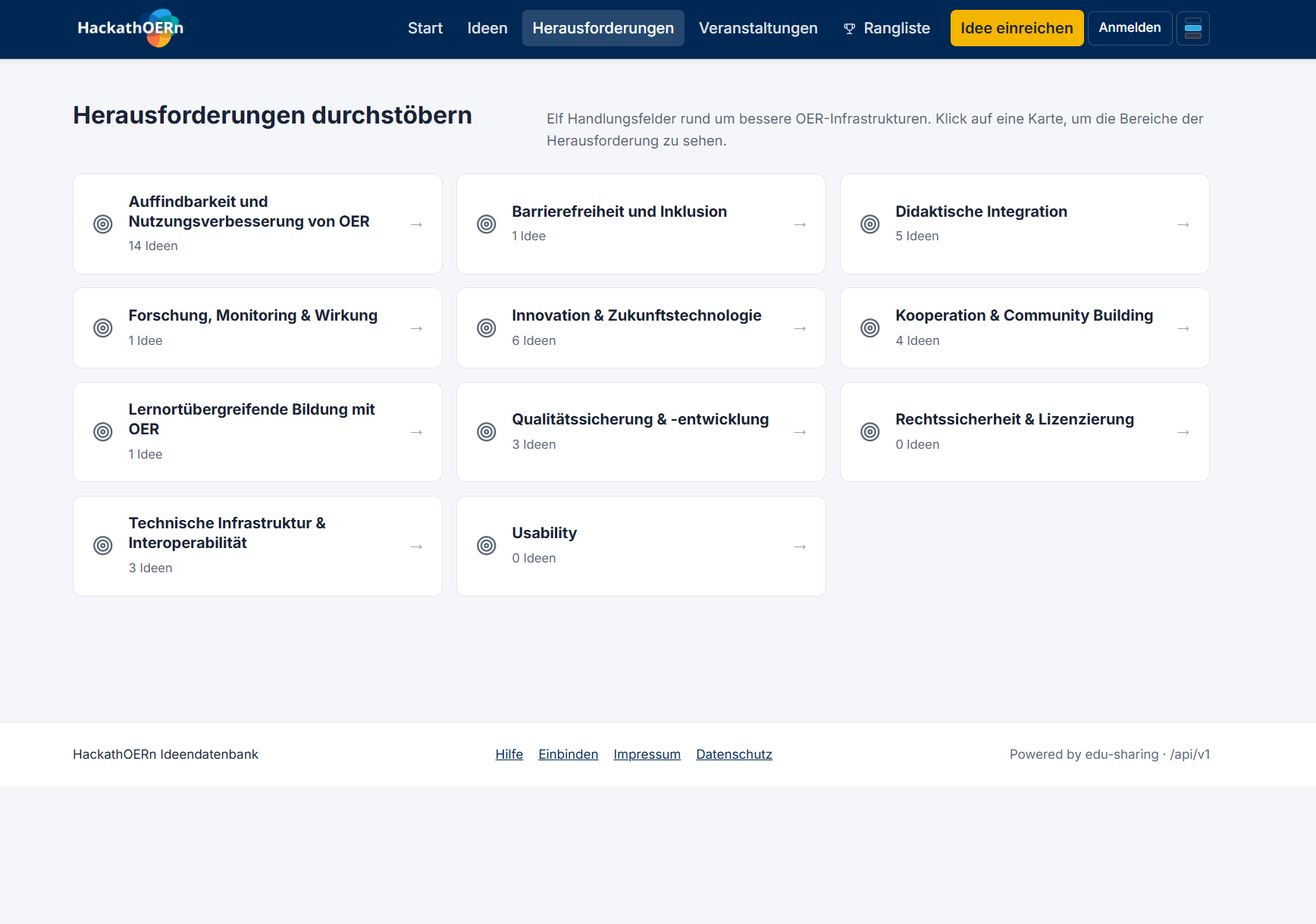Click the 5 Ideen count

[917, 236]
